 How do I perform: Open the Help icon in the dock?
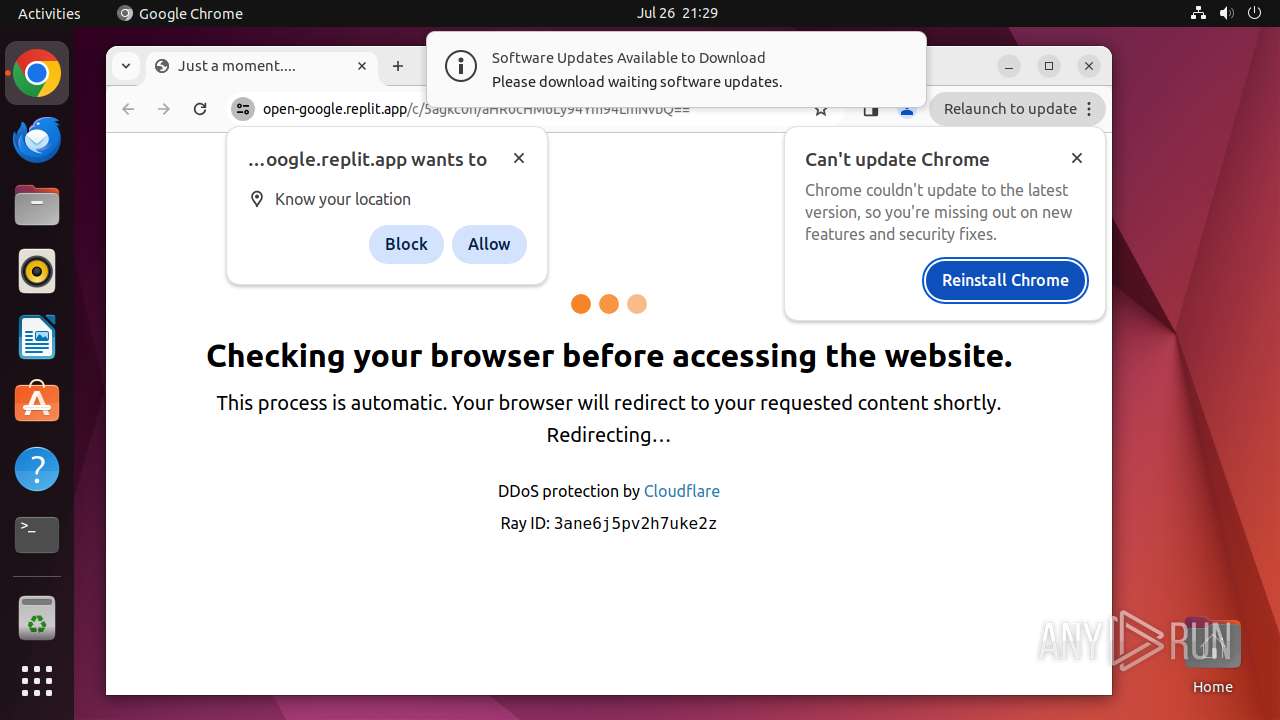(37, 469)
